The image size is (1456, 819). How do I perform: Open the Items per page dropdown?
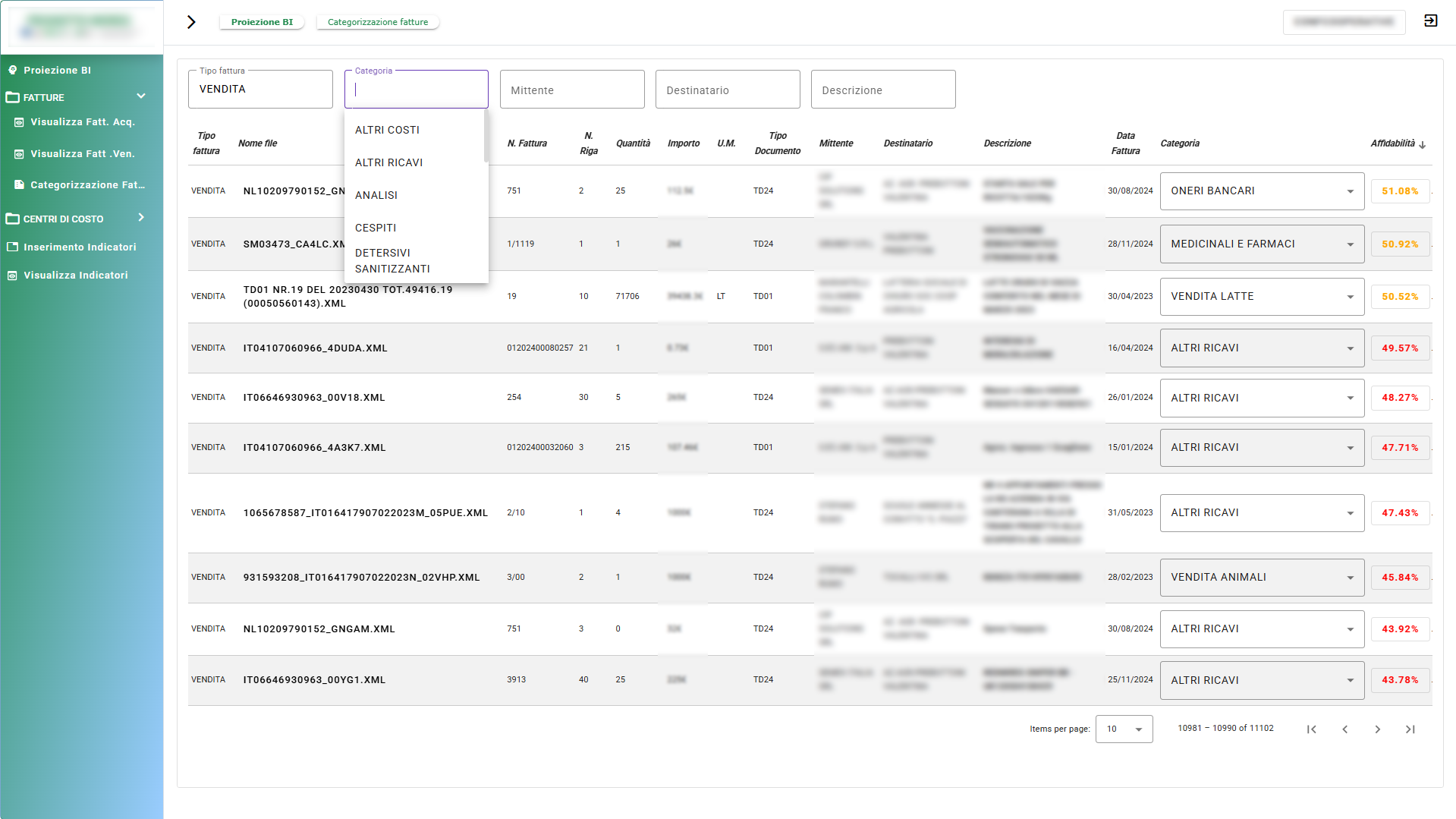[1124, 729]
